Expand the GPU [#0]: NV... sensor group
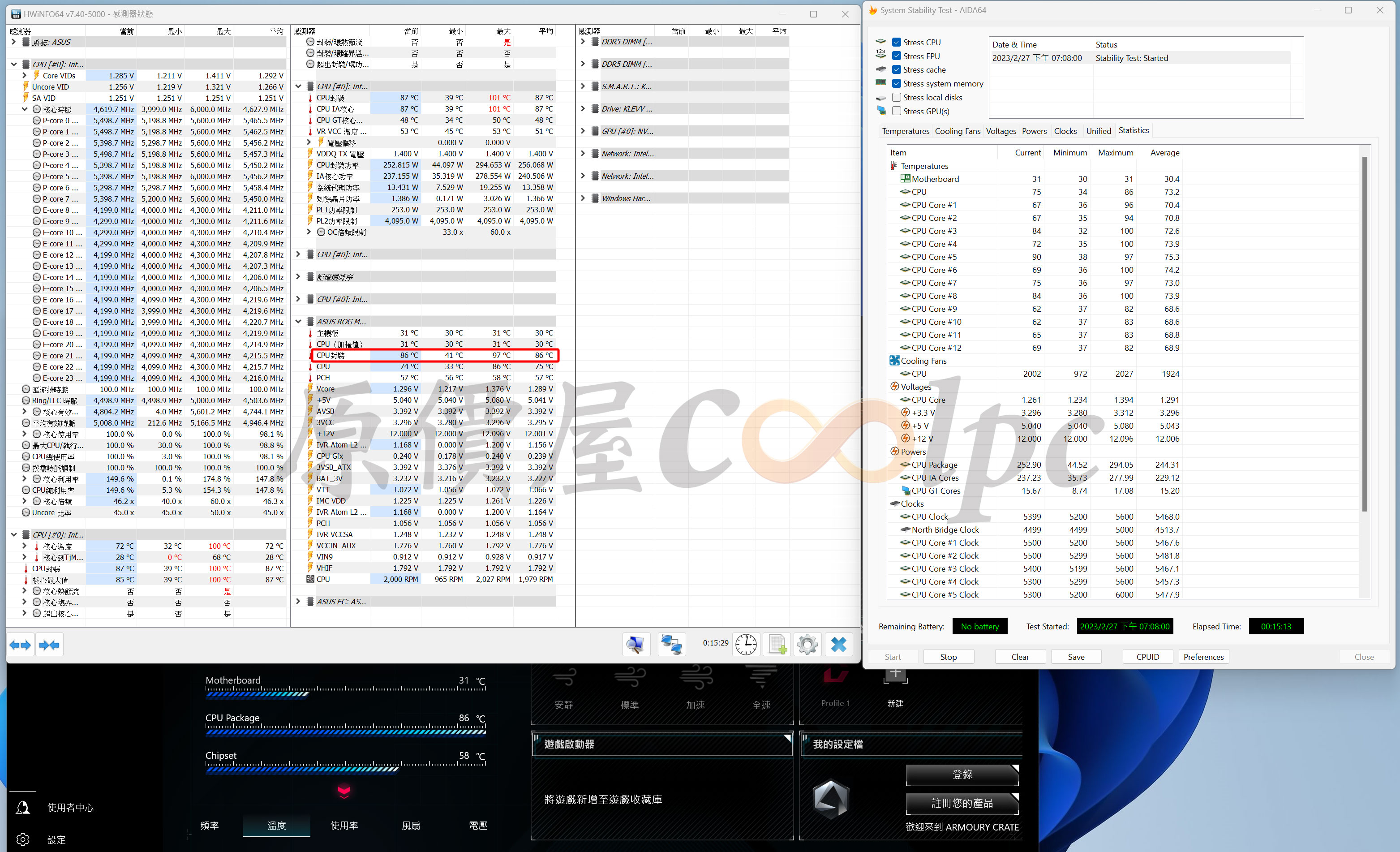Image resolution: width=1400 pixels, height=852 pixels. click(583, 131)
